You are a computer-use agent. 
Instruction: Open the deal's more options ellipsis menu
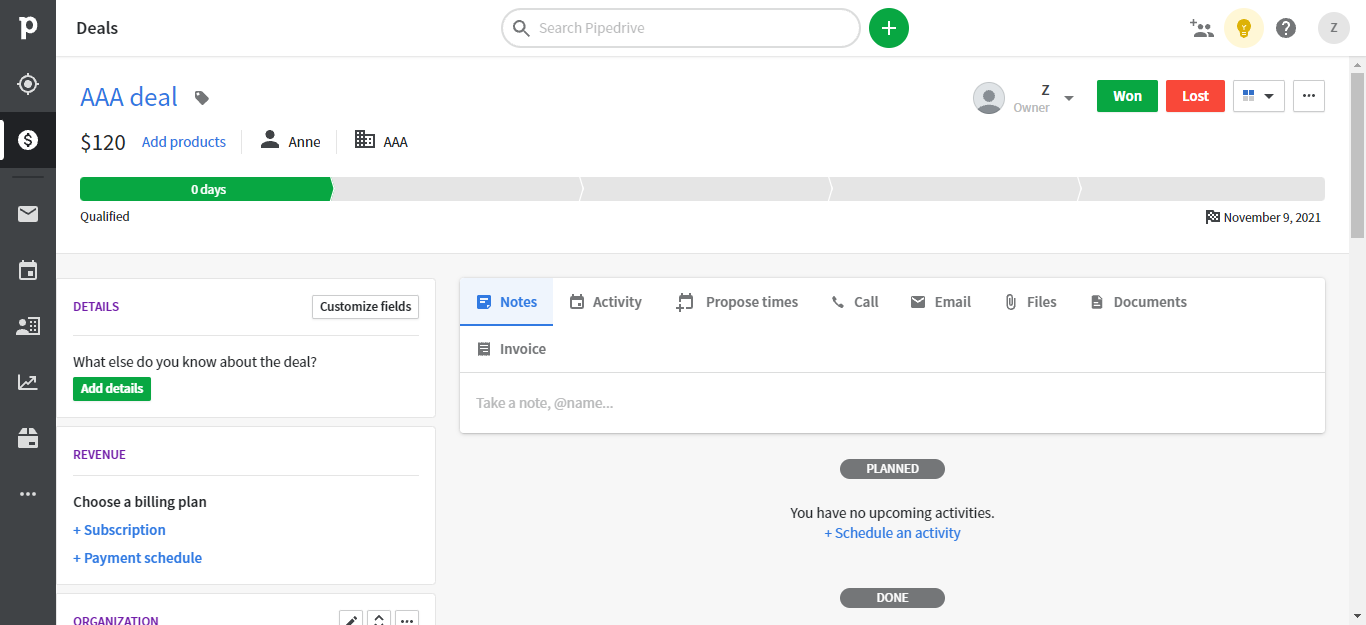point(1309,96)
